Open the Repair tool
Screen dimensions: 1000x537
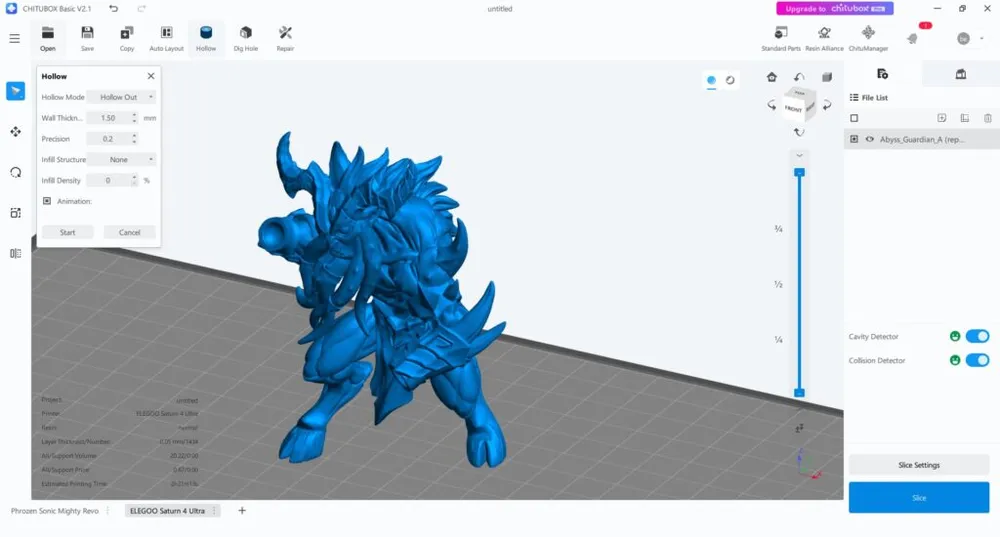[285, 38]
